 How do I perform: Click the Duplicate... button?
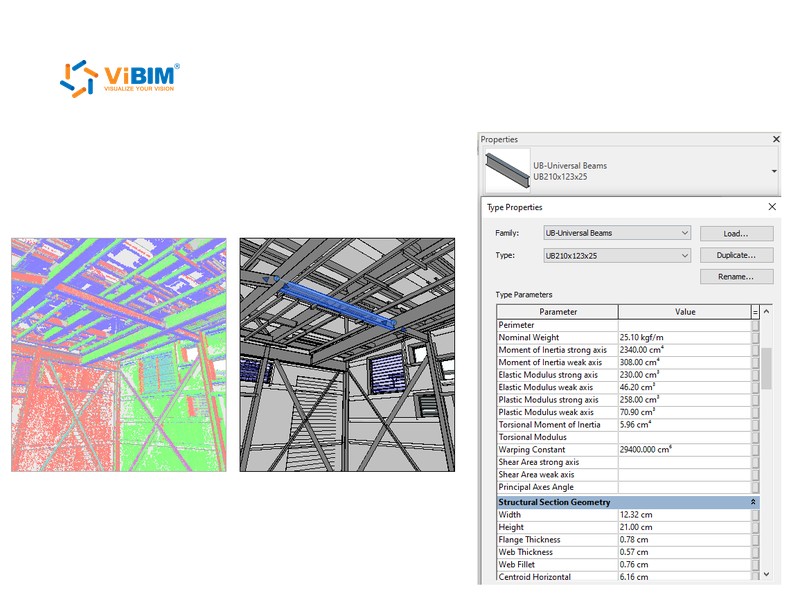[x=737, y=255]
